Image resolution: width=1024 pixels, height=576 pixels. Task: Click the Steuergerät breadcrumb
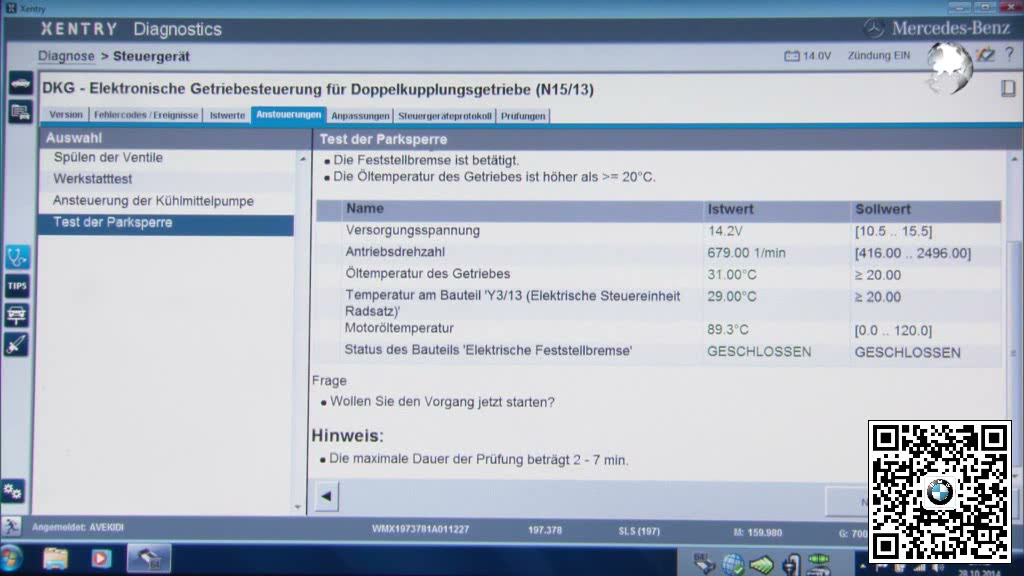tap(152, 56)
